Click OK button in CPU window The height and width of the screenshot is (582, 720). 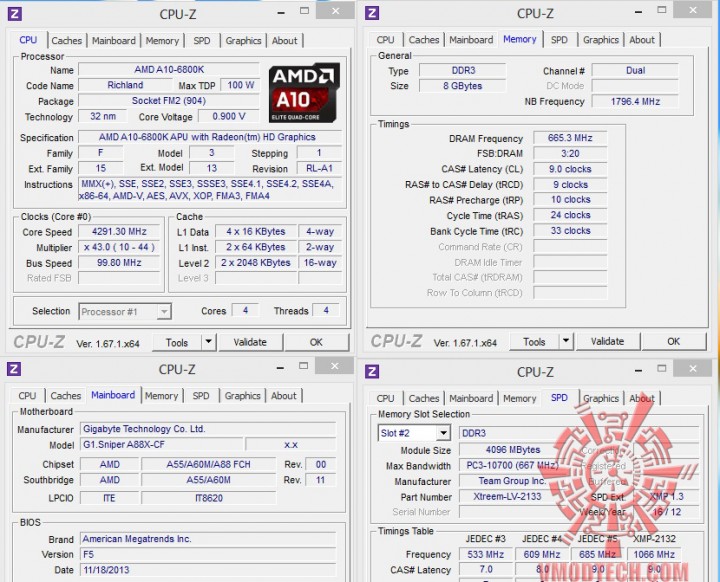tap(316, 342)
